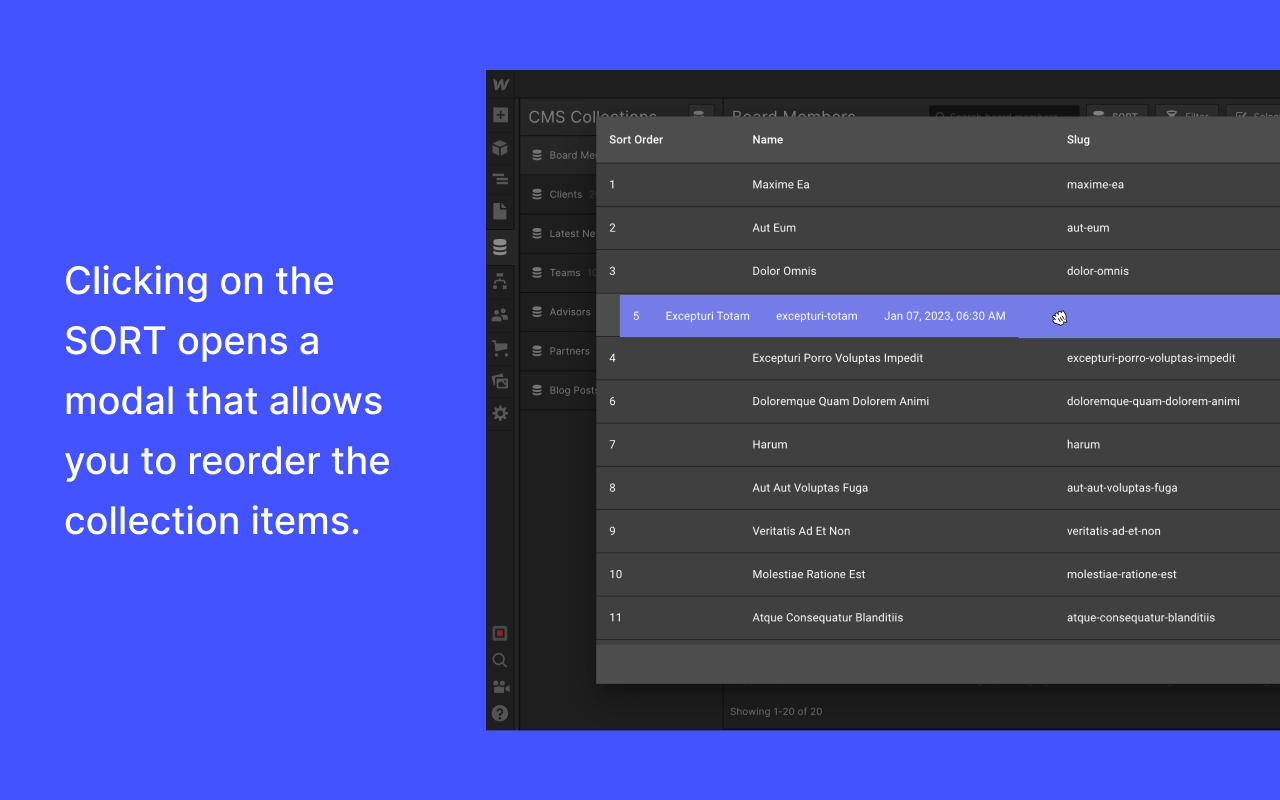This screenshot has height=800, width=1280.
Task: Select Excepturi Porro Voluptas Impedit row
Action: [938, 358]
